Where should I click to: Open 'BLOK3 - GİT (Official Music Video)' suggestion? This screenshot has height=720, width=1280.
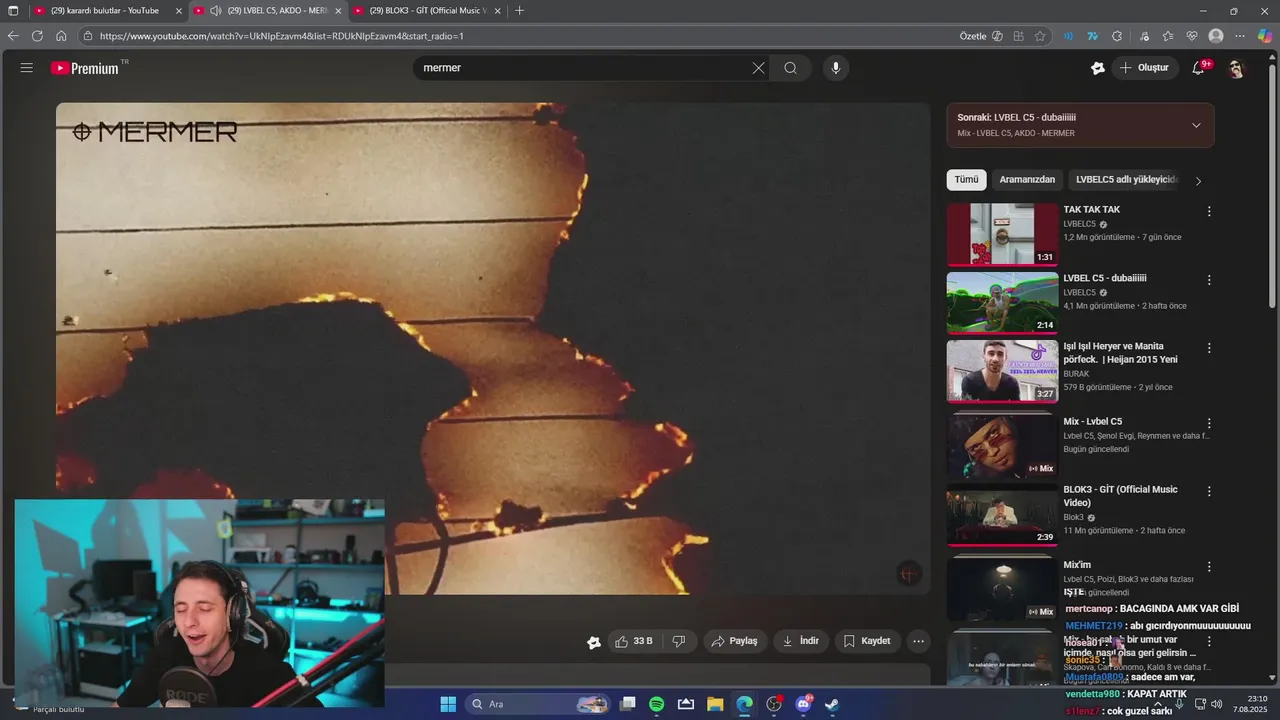1120,496
